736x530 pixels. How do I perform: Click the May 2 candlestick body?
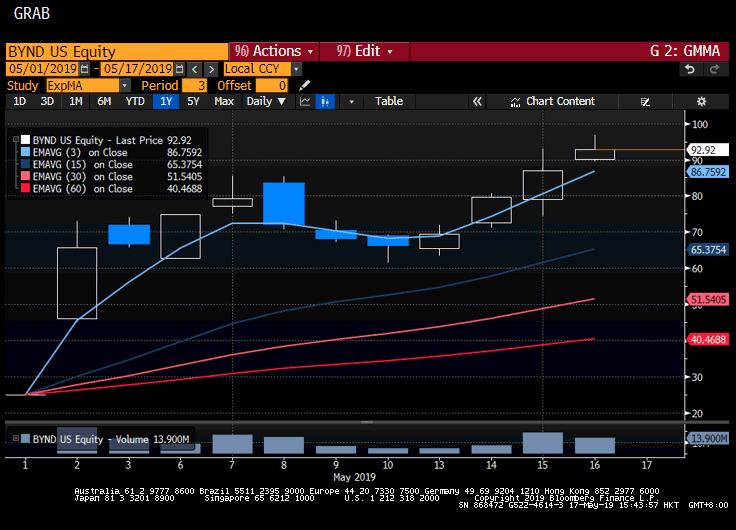coord(77,283)
